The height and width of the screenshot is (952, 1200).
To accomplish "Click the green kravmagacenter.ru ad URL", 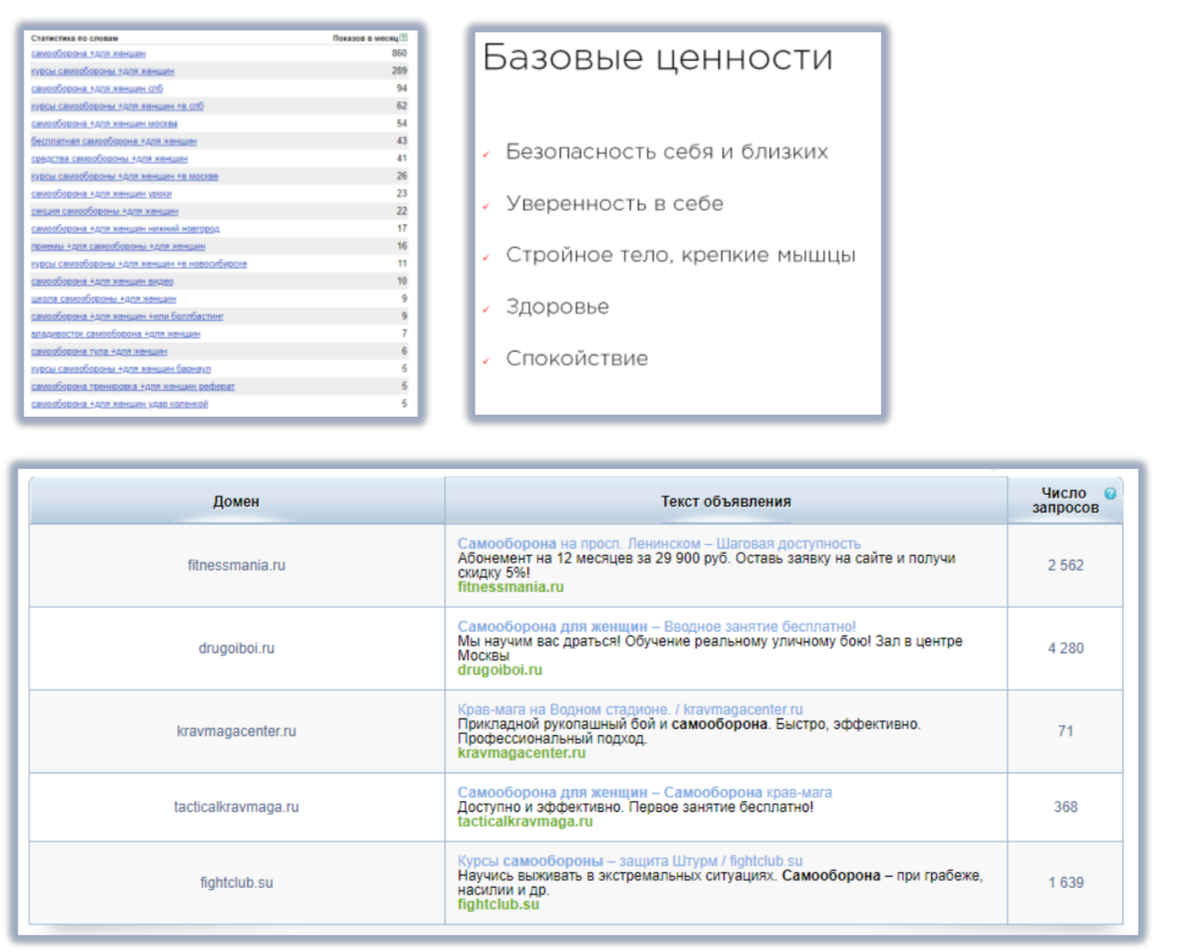I will tap(522, 753).
